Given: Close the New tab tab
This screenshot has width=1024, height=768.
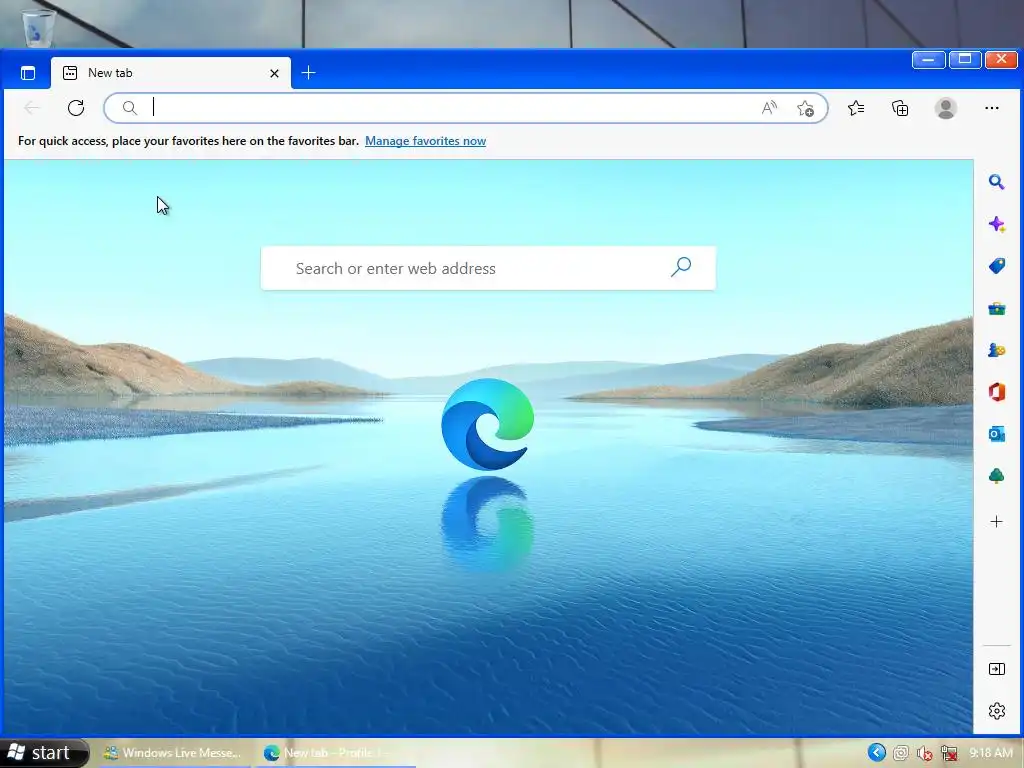Looking at the screenshot, I should [x=274, y=73].
